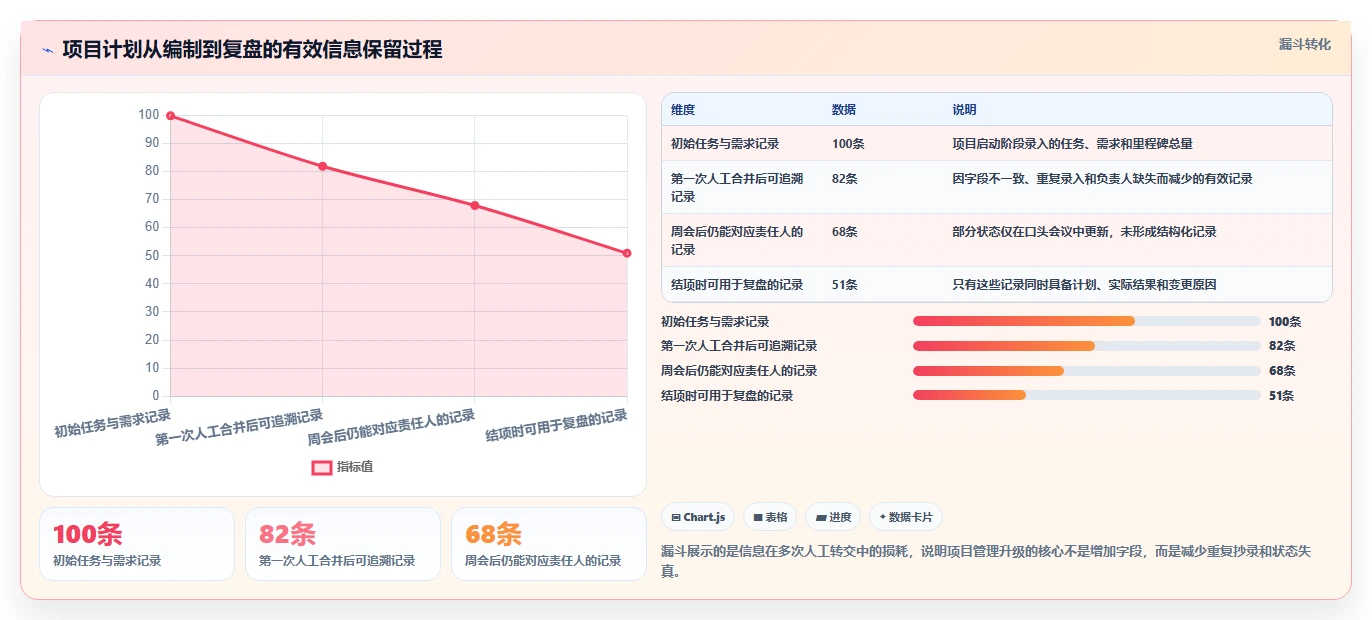Click description 项目启动阶段录入的任务、需求和里程碑总量
Viewport: 1372px width, 620px height.
(x=1072, y=144)
